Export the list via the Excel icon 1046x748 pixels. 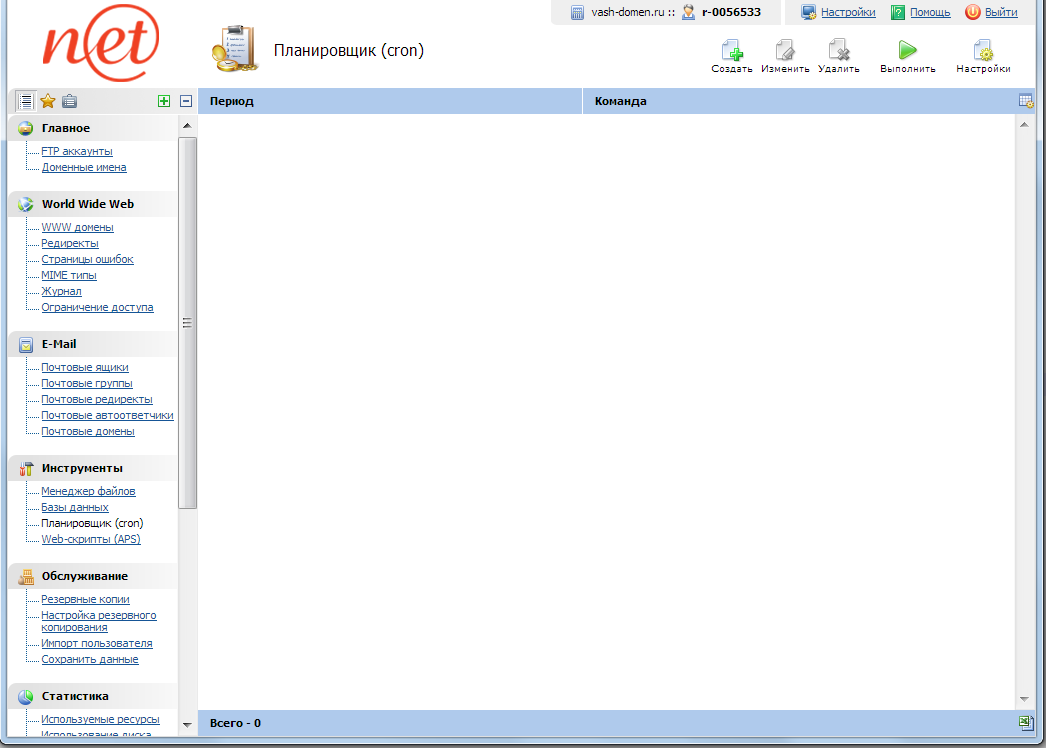(1025, 722)
